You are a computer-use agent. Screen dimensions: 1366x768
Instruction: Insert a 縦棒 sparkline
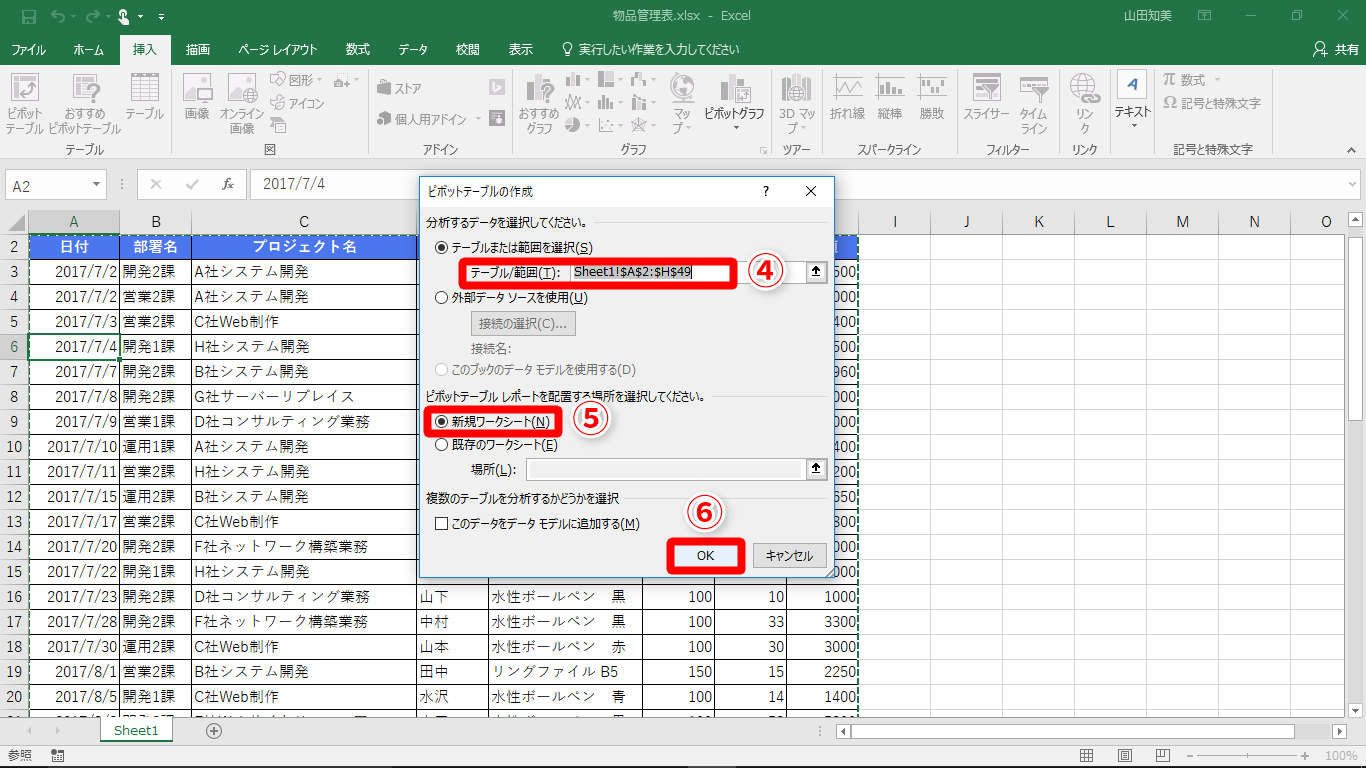tap(889, 96)
